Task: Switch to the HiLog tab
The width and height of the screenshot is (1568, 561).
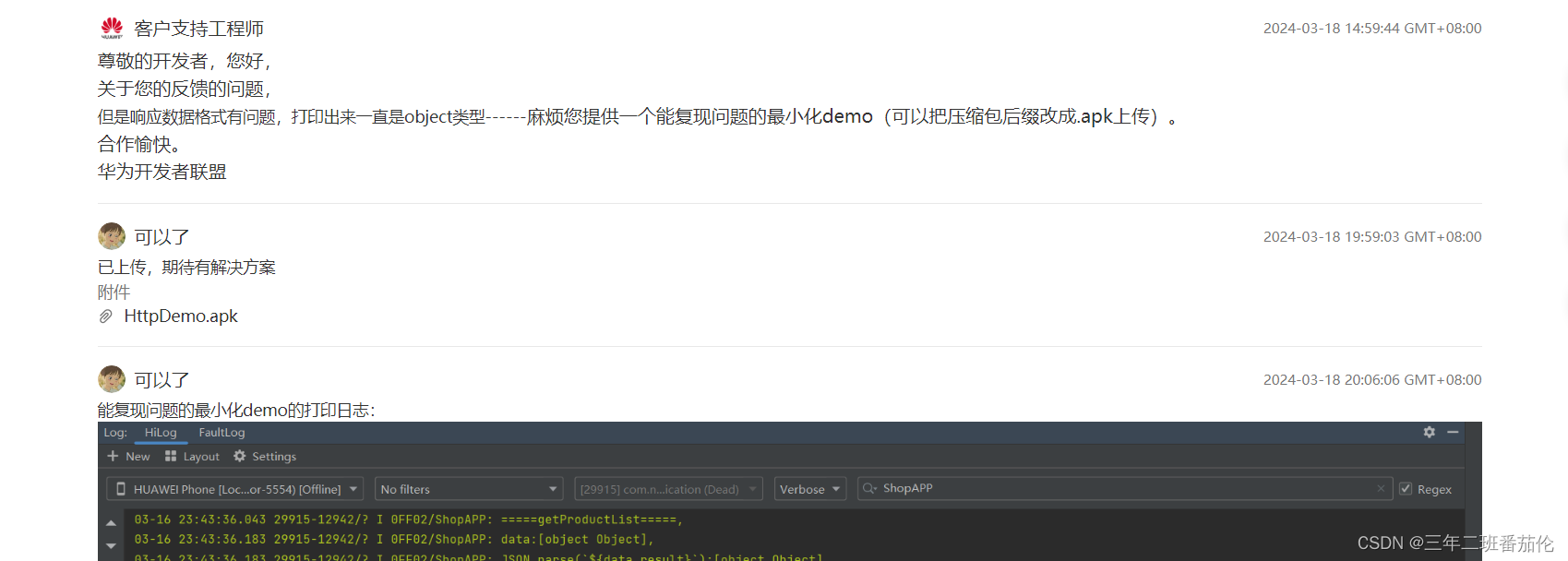Action: (161, 433)
